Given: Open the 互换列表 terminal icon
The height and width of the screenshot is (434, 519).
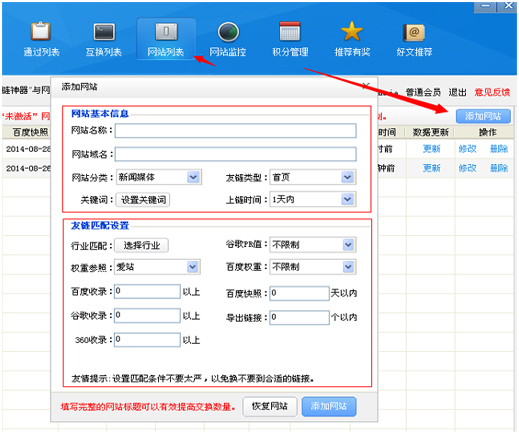Looking at the screenshot, I should (x=104, y=32).
